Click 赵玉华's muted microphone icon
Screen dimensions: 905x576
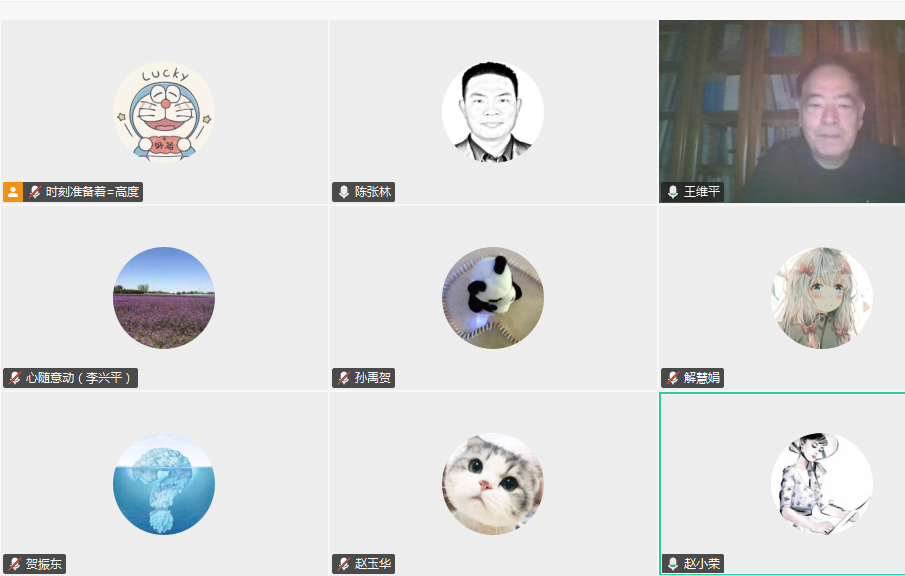point(344,564)
